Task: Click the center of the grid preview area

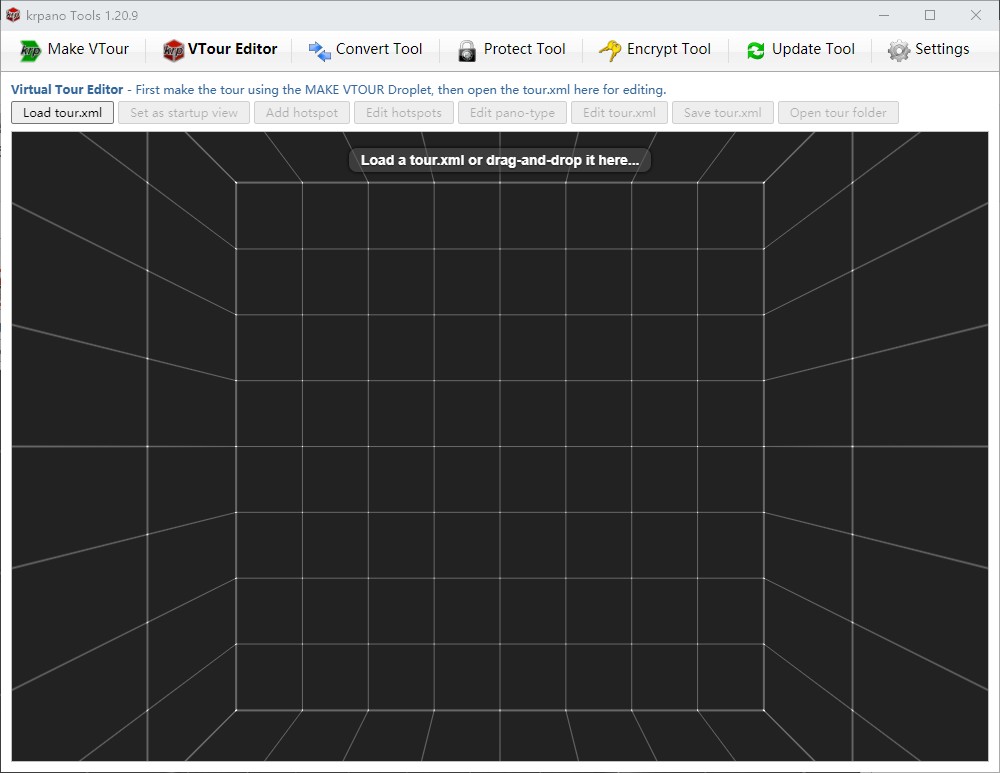Action: click(500, 446)
